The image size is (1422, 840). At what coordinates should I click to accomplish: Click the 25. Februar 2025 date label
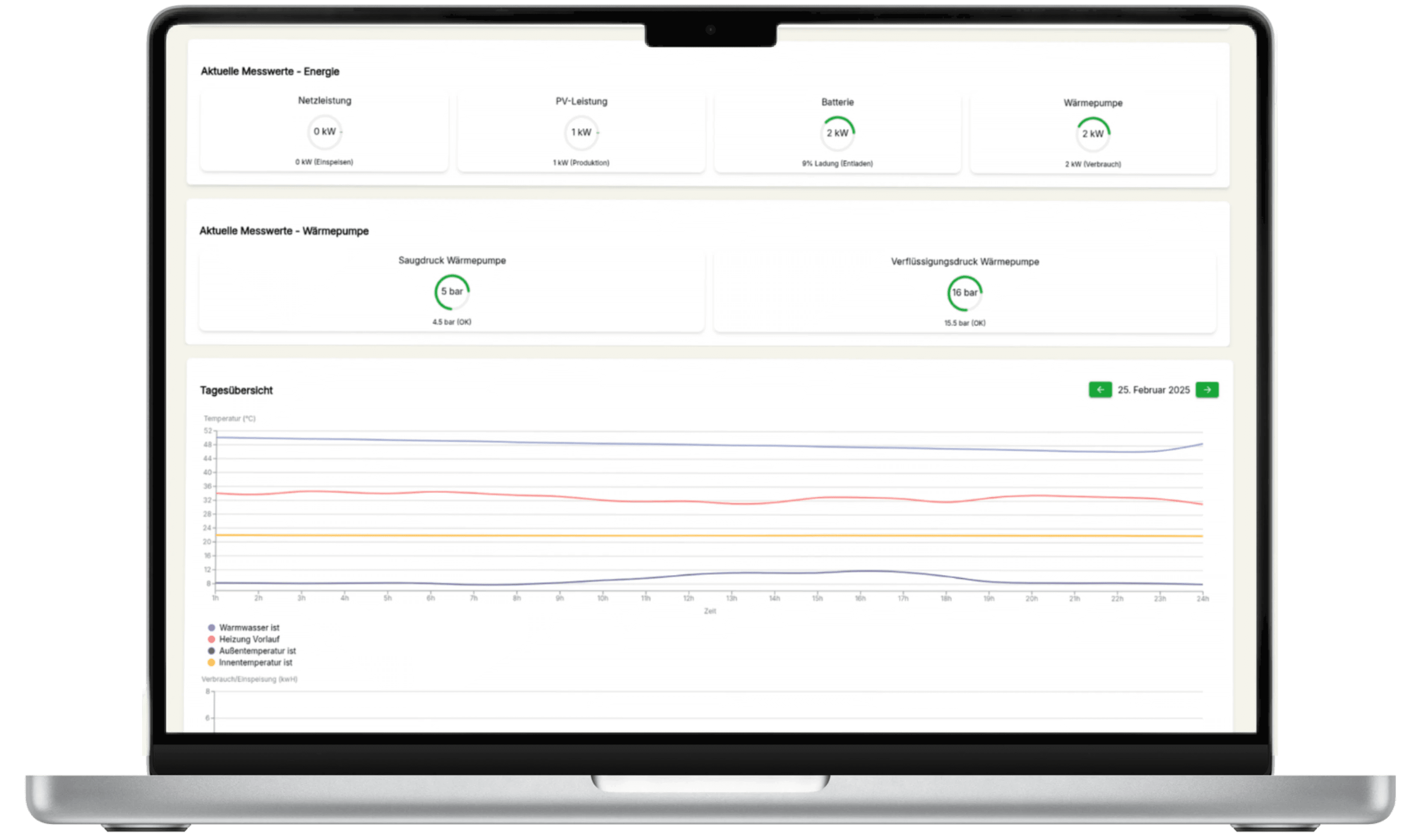(x=1153, y=390)
